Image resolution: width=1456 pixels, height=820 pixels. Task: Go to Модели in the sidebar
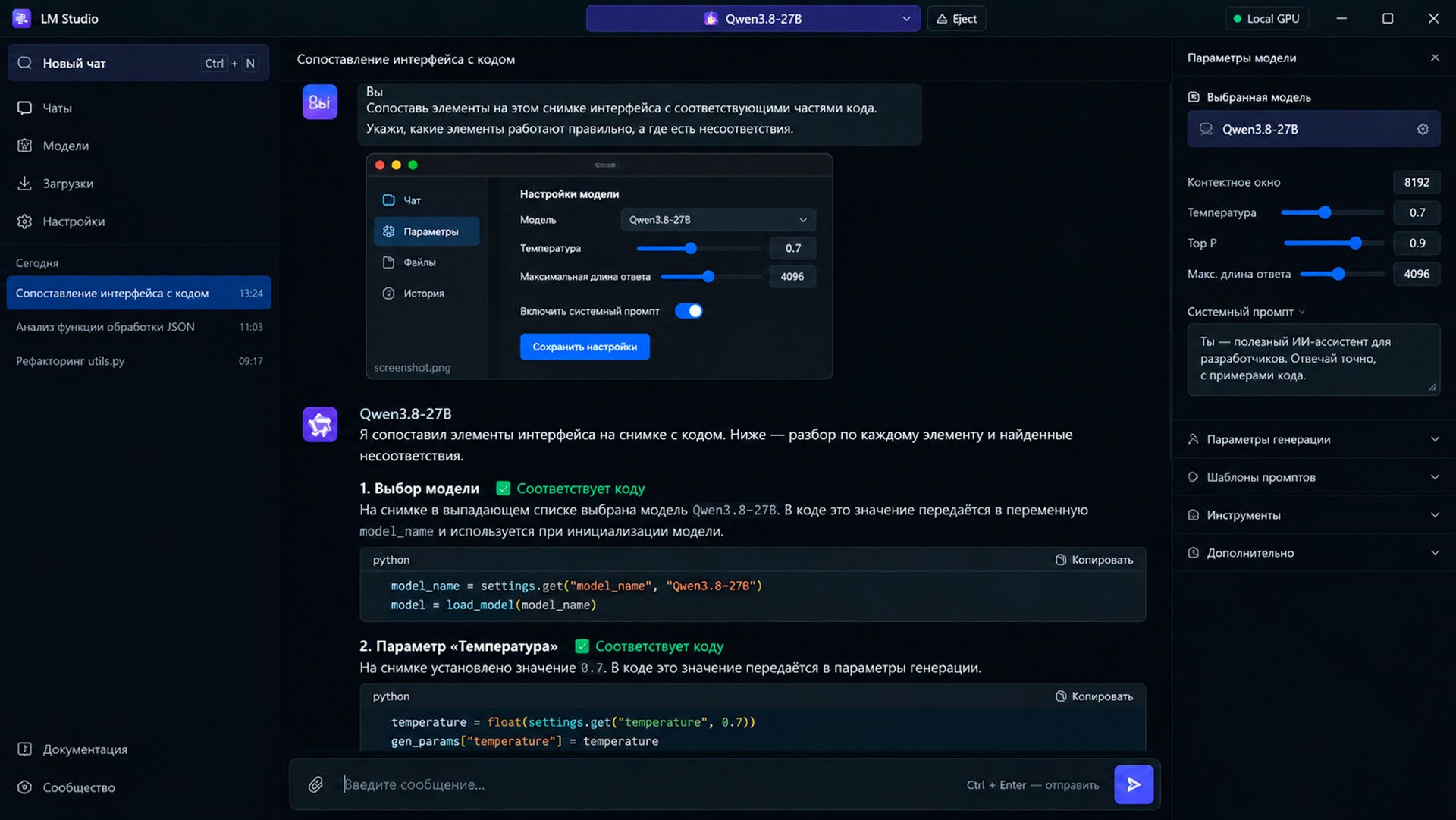138,146
